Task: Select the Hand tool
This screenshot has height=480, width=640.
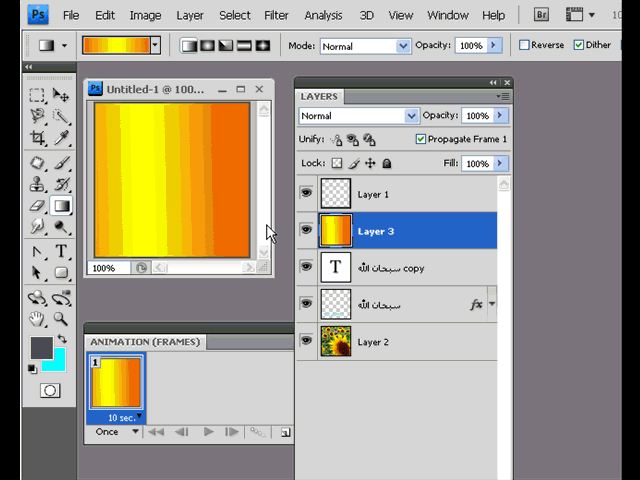Action: (37, 319)
